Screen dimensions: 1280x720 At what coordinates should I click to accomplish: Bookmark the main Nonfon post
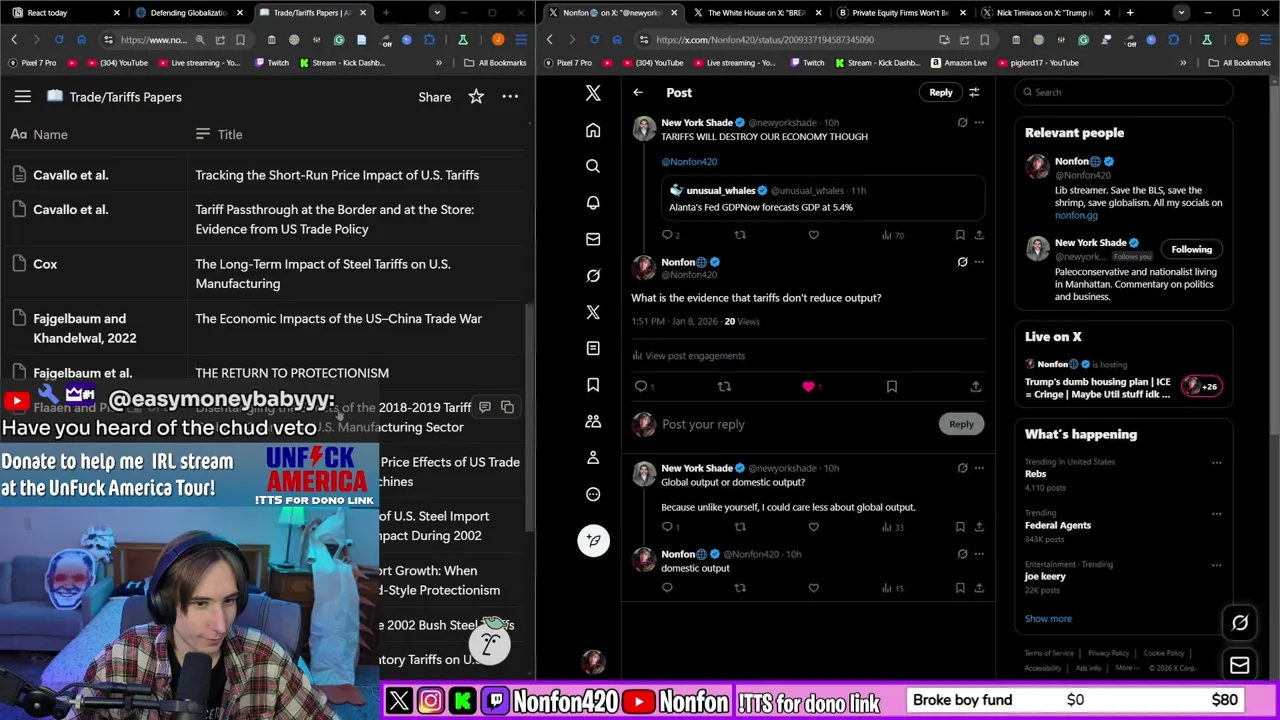(x=892, y=386)
